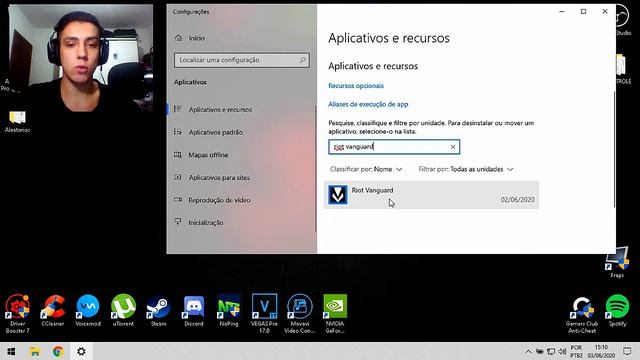Clear the riot vanguard search text
The image size is (640, 360).
coord(453,147)
